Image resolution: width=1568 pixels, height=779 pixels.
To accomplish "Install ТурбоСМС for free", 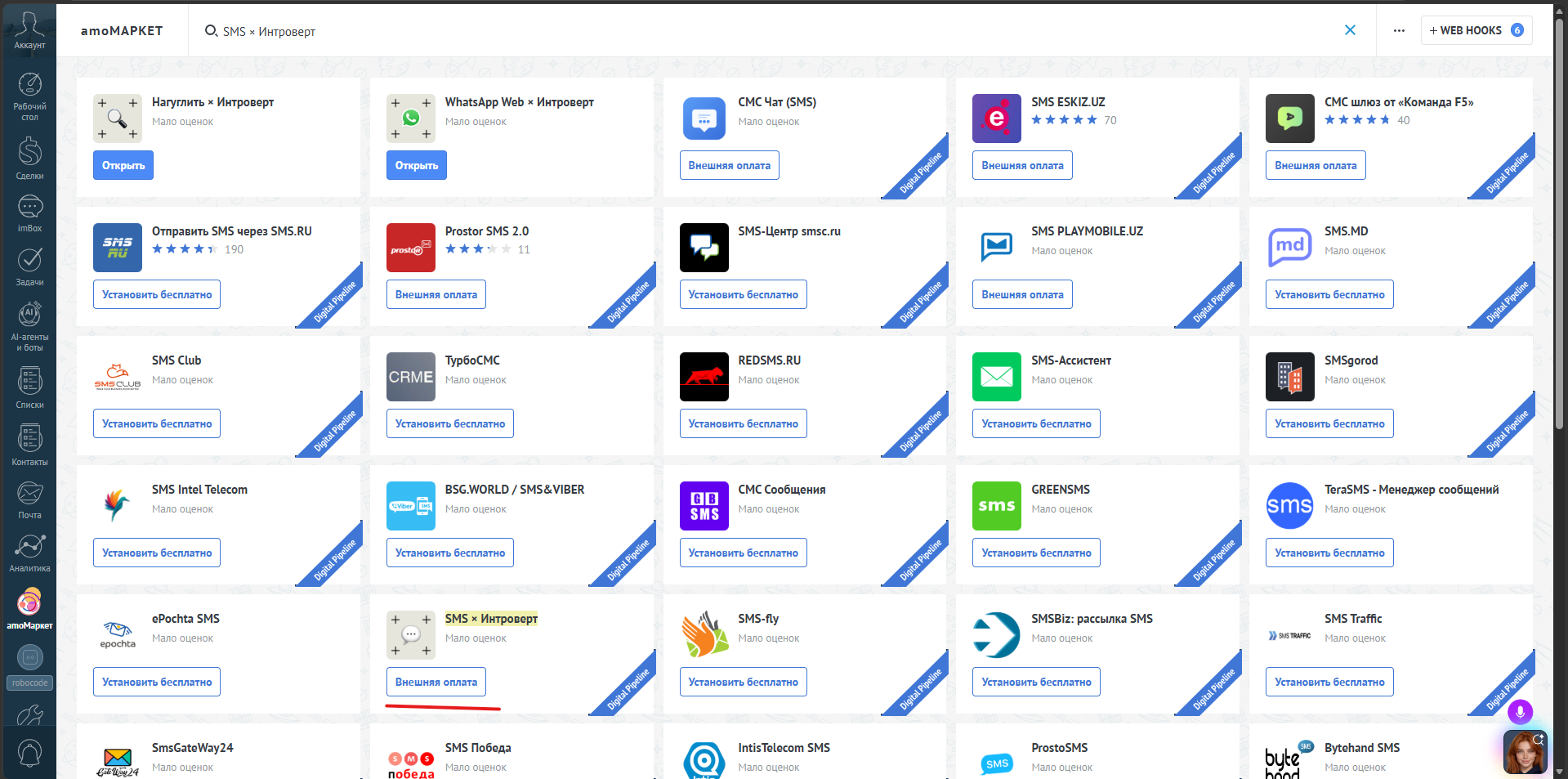I will (x=449, y=423).
